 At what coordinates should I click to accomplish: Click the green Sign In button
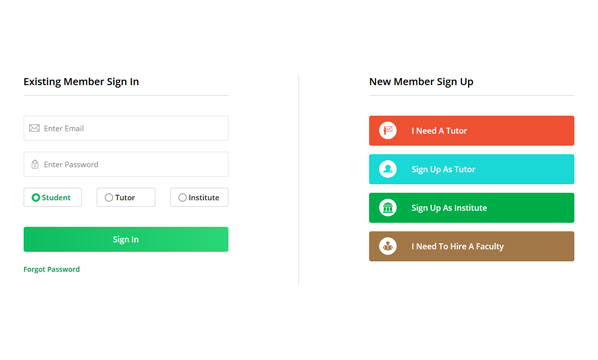pyautogui.click(x=126, y=239)
